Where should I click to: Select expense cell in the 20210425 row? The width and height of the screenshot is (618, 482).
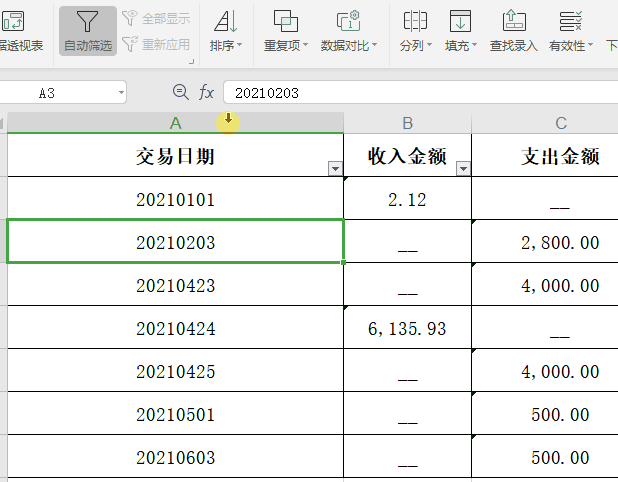(545, 370)
